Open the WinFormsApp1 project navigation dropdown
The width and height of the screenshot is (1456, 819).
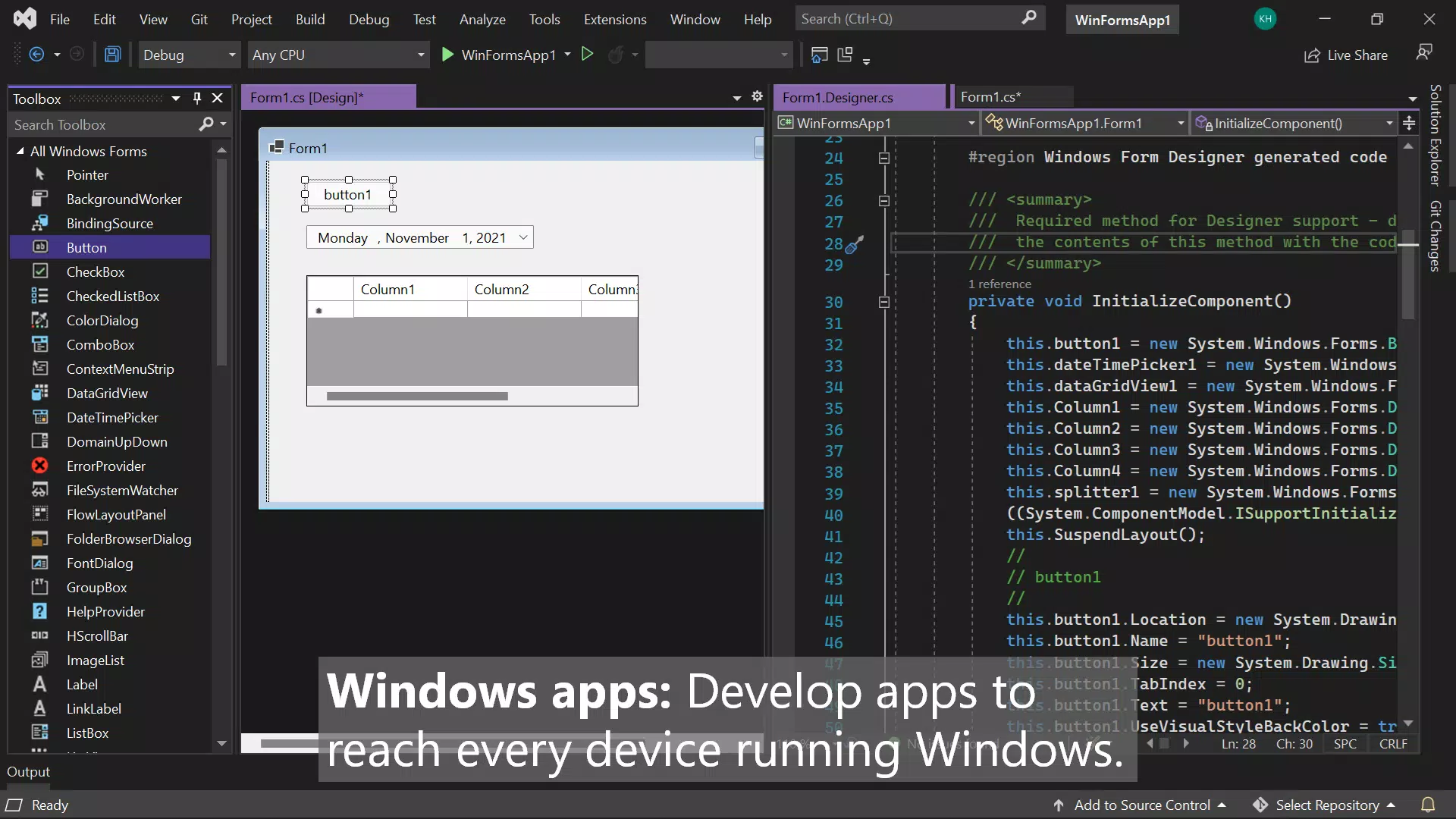point(877,123)
